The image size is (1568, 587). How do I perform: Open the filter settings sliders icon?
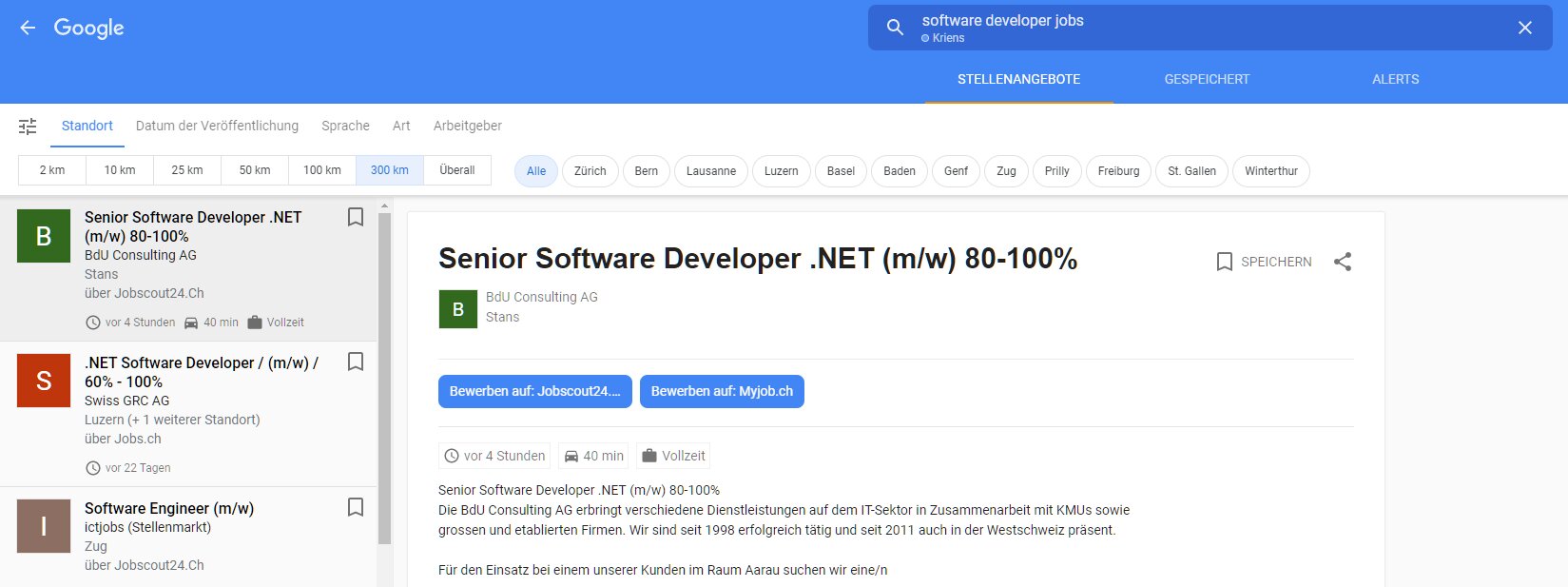click(28, 126)
